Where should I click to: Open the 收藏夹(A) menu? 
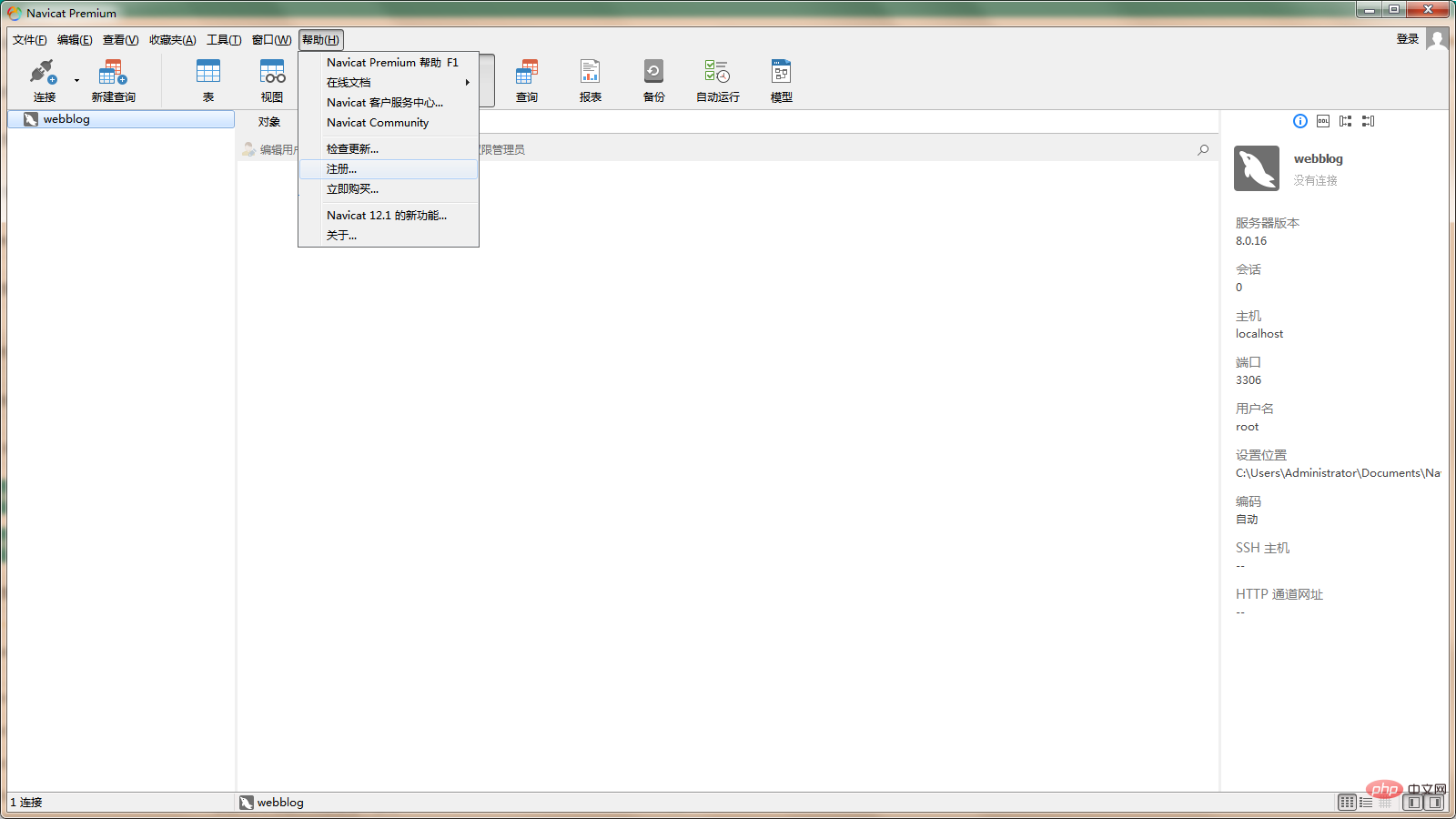[x=173, y=40]
